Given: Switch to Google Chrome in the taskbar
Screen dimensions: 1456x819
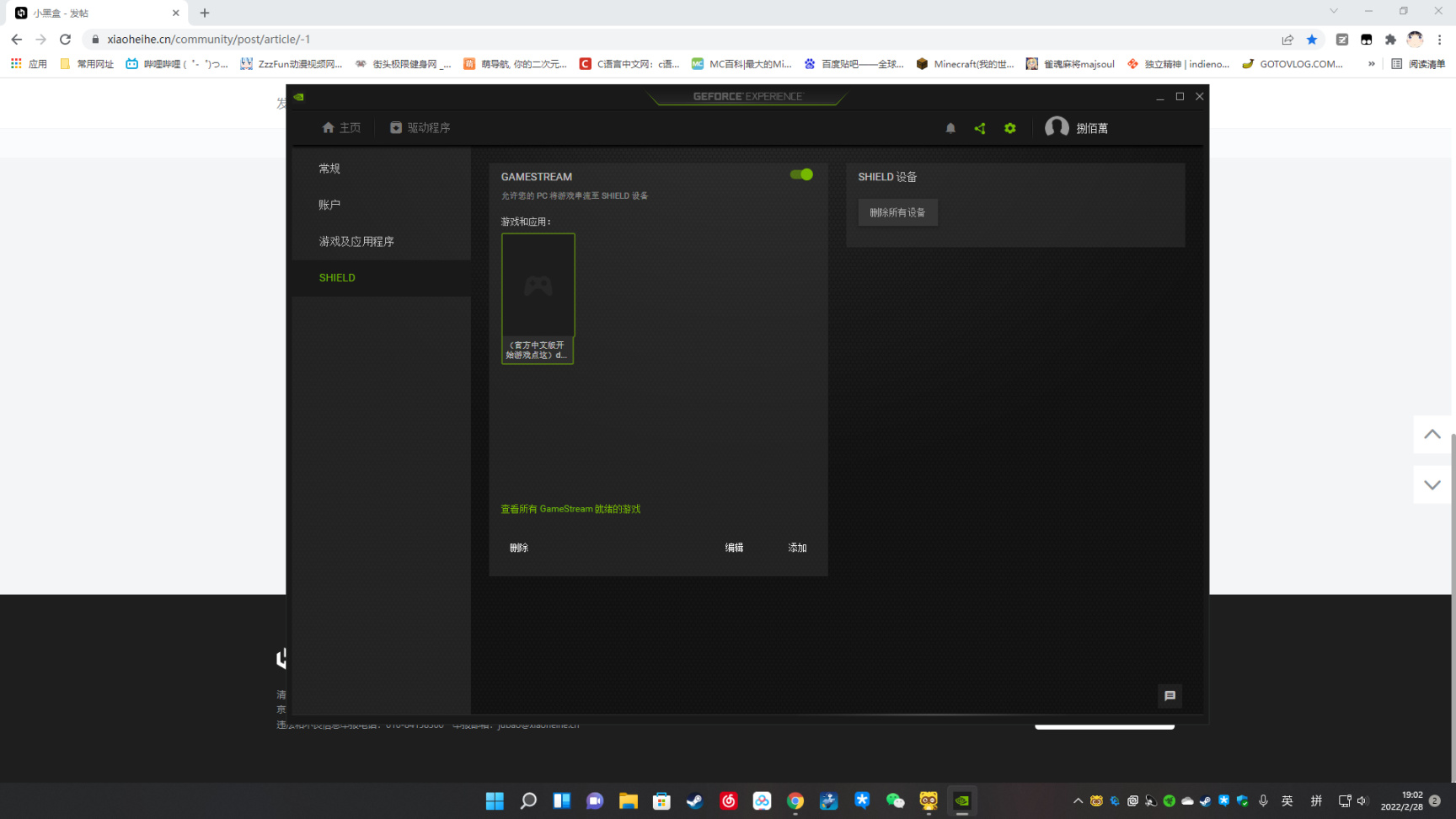Looking at the screenshot, I should click(795, 801).
